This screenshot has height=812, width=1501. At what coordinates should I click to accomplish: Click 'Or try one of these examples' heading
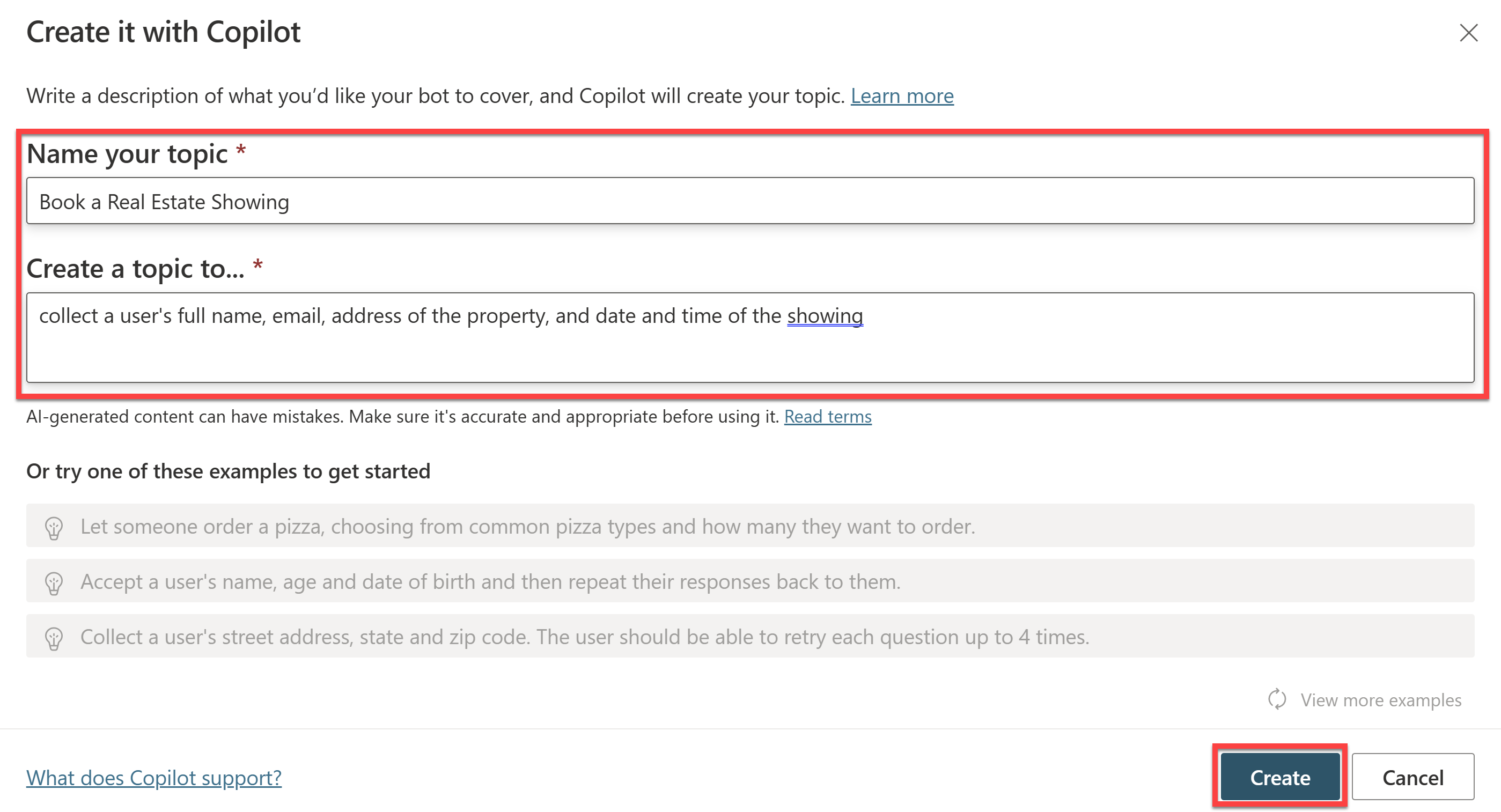pos(229,471)
